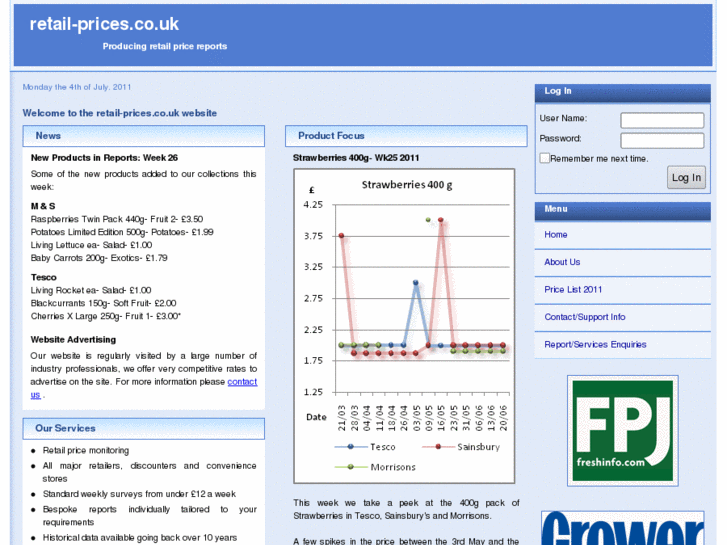The height and width of the screenshot is (545, 727).
Task: Click the News section header
Action: (x=144, y=136)
